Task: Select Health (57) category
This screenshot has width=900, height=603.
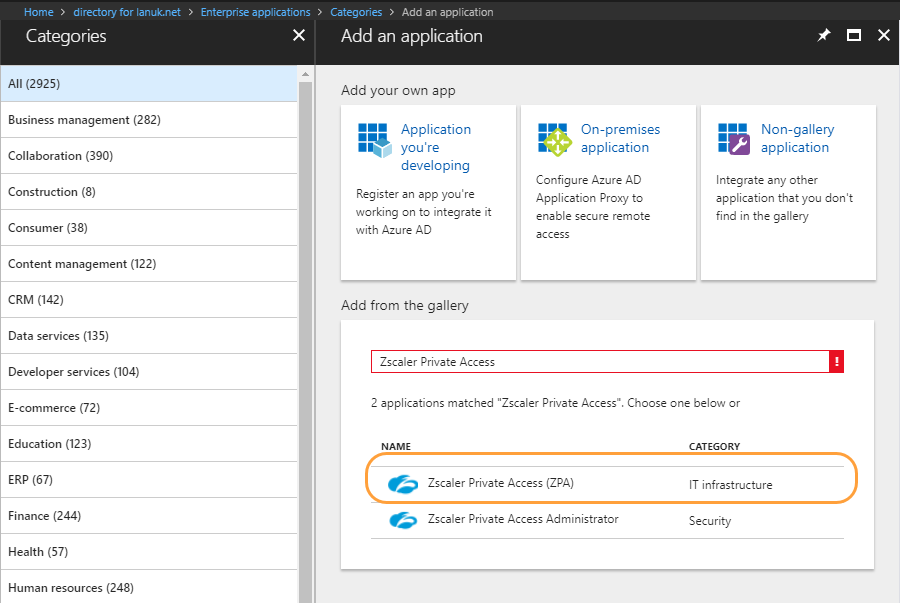Action: point(149,552)
